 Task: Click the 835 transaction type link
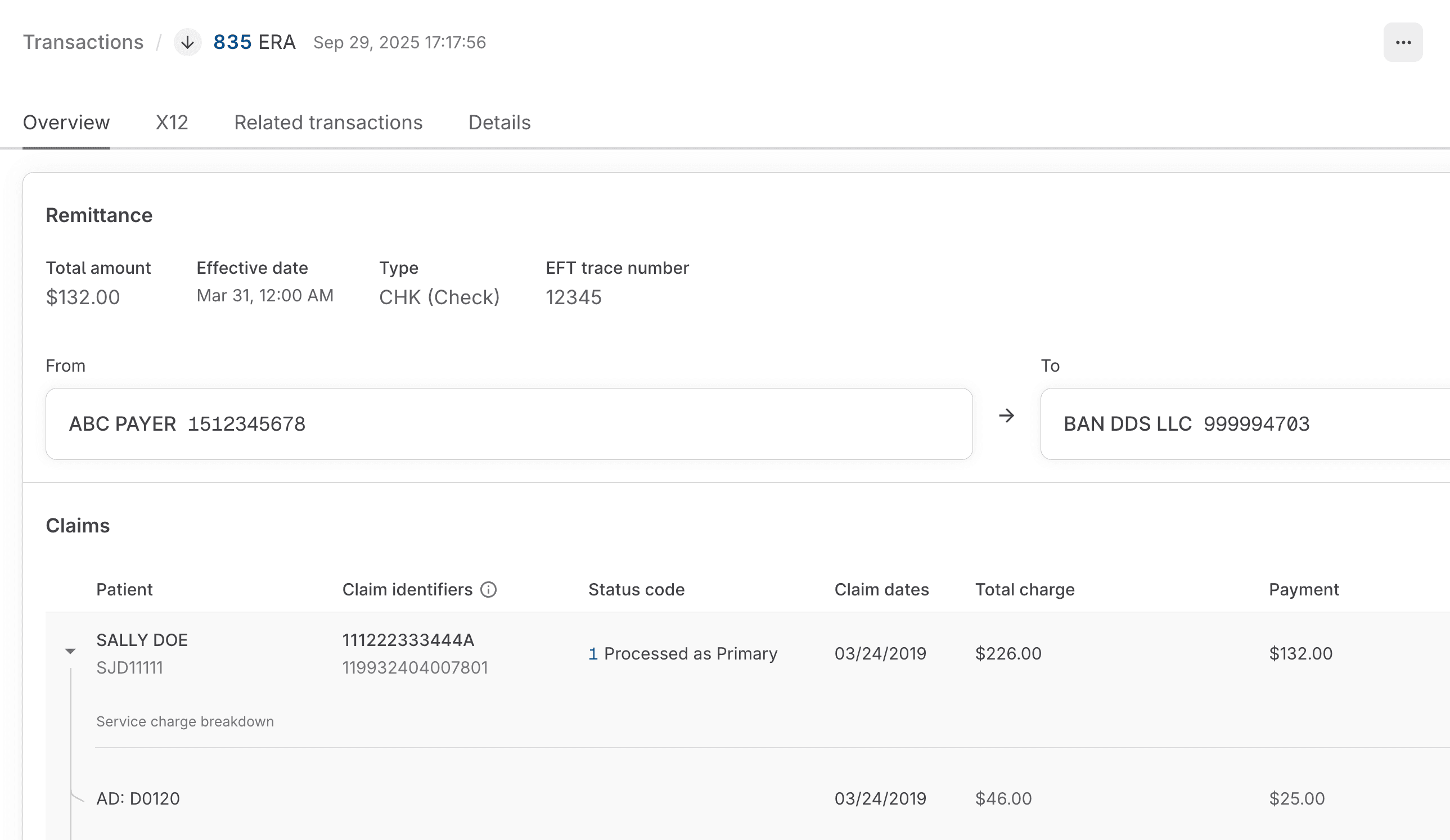(232, 43)
